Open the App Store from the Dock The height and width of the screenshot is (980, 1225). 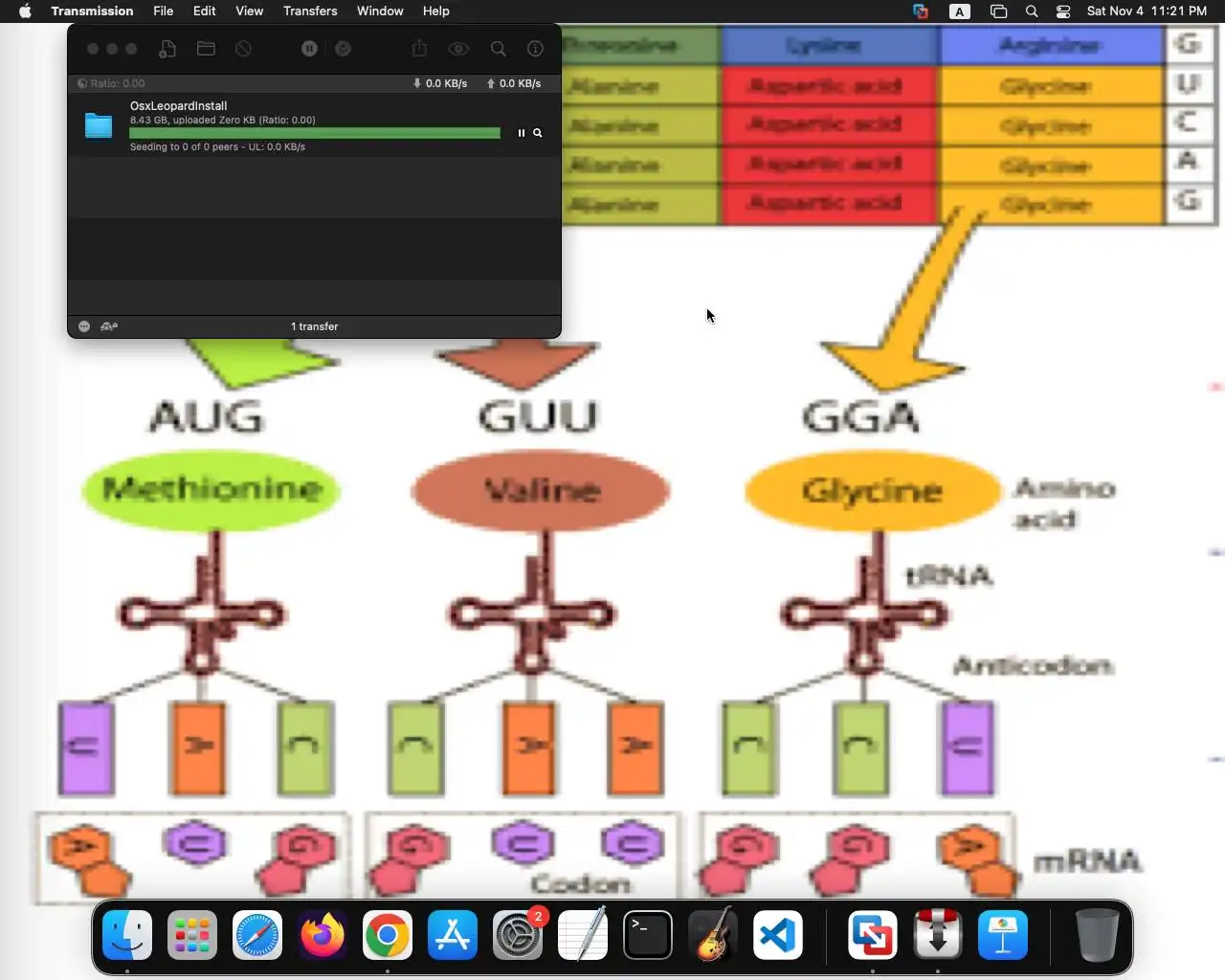pyautogui.click(x=453, y=935)
